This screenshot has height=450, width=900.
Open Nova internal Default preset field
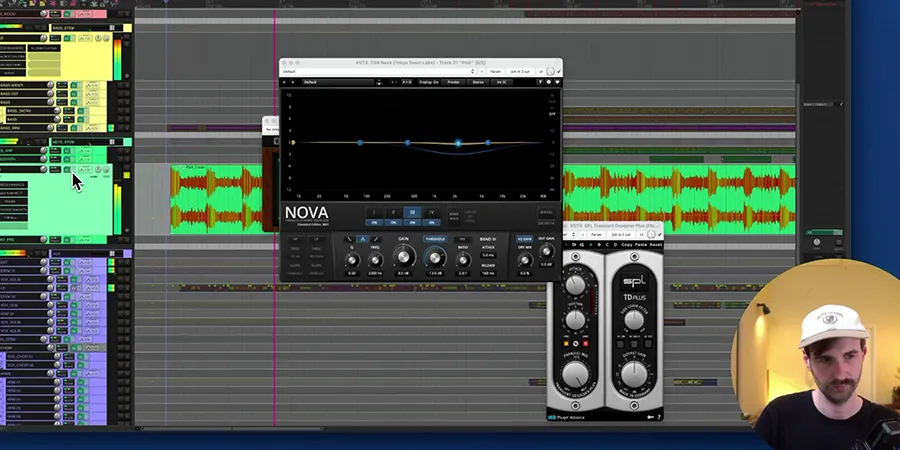click(x=338, y=82)
